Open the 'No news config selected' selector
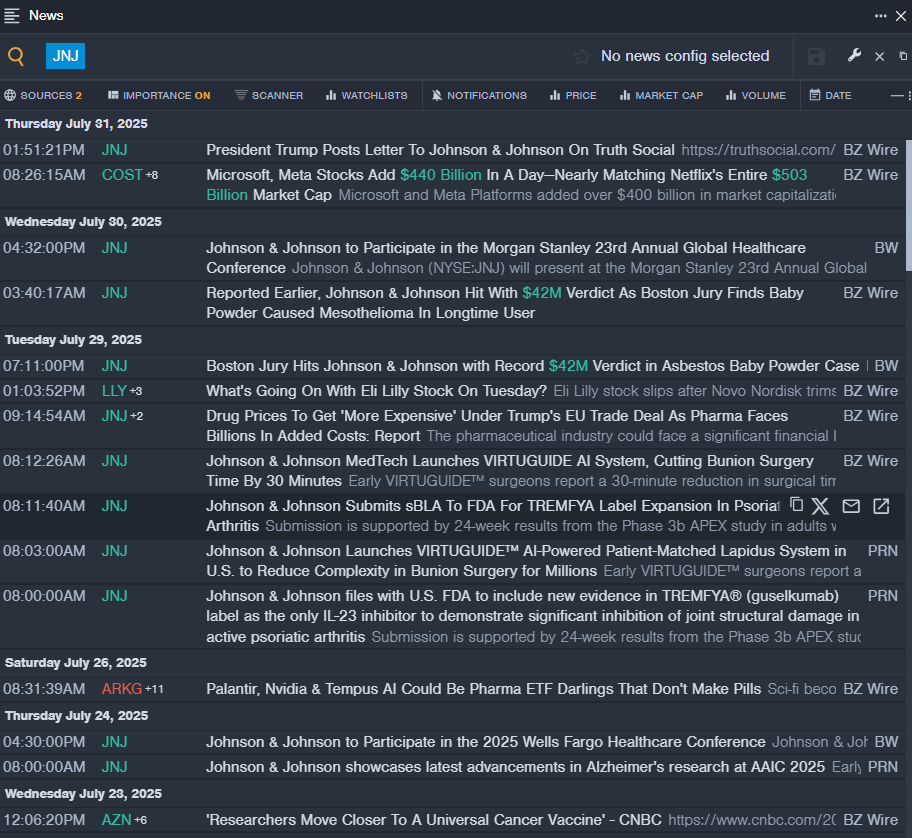The height and width of the screenshot is (838, 912). coord(685,56)
